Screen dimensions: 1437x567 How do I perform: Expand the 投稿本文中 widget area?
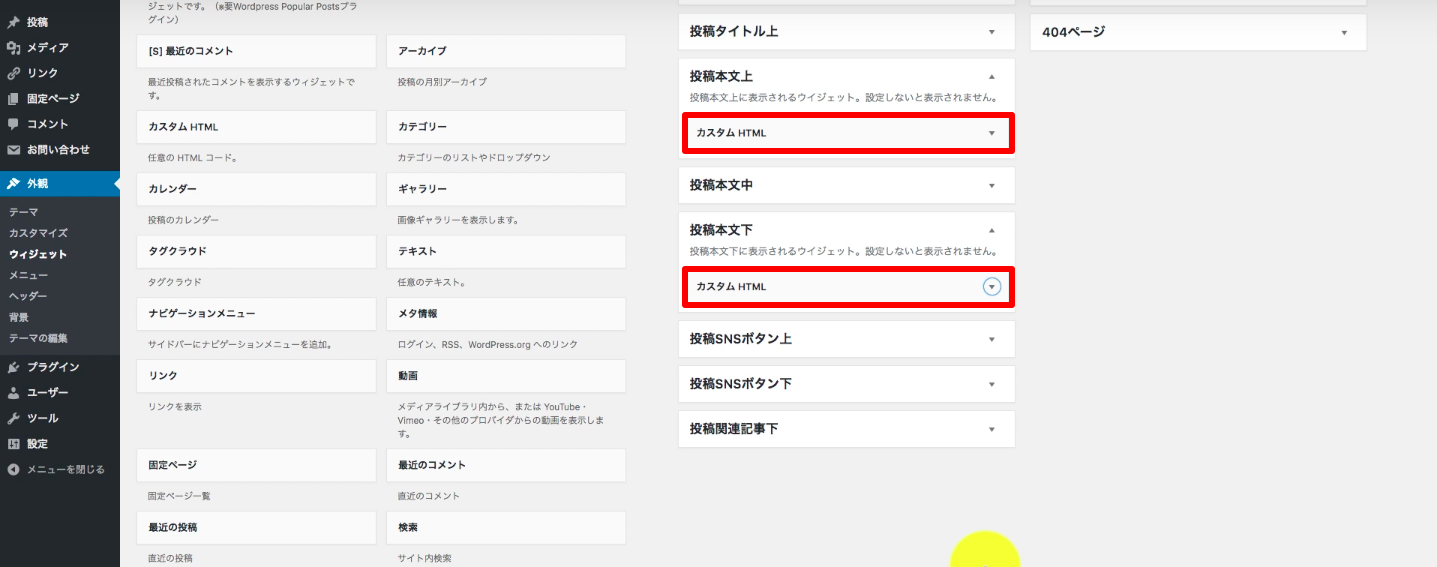pyautogui.click(x=991, y=185)
